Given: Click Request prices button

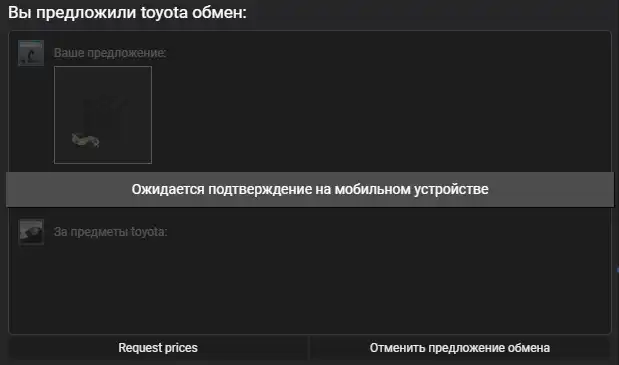Looking at the screenshot, I should (x=158, y=348).
